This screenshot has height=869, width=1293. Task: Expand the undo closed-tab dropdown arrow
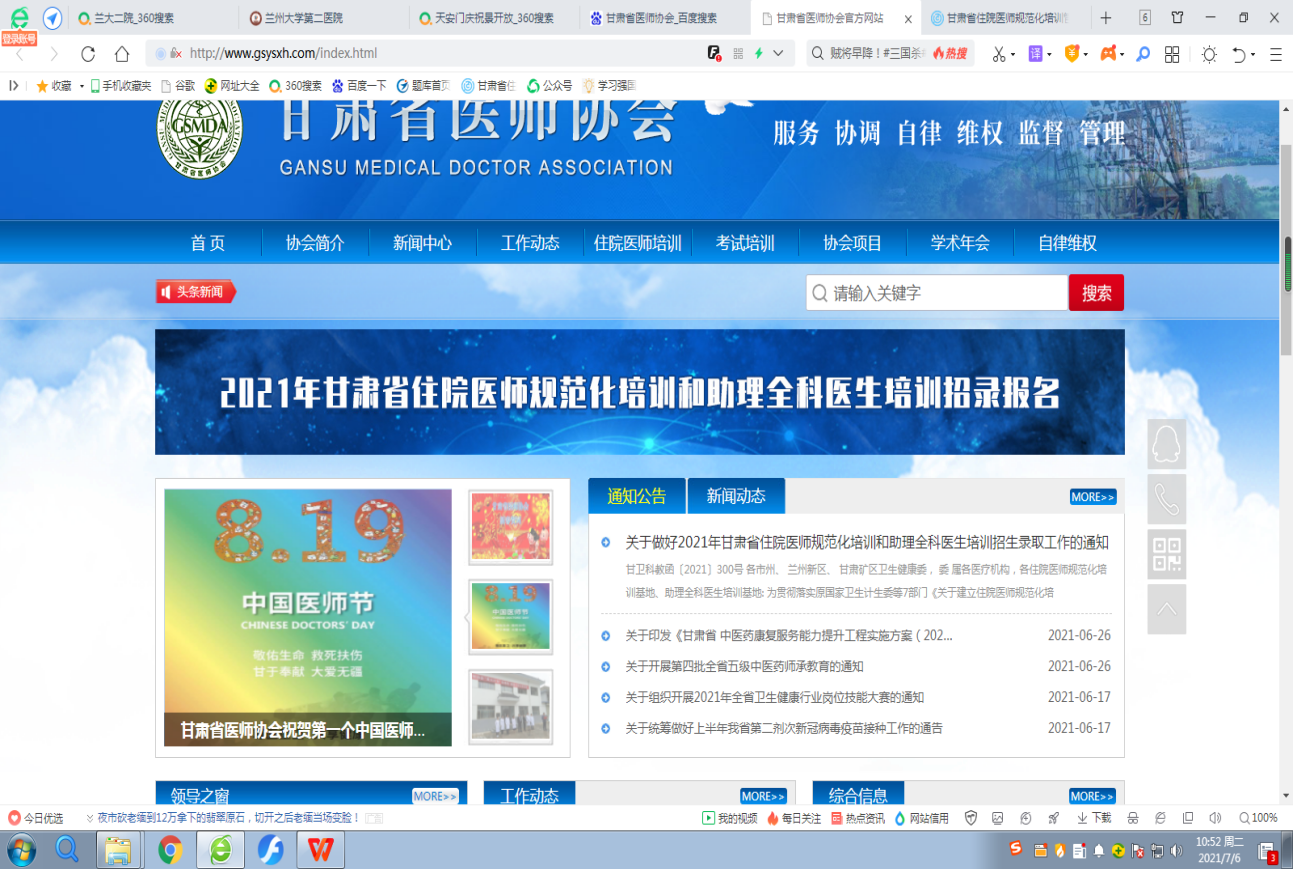click(1253, 55)
